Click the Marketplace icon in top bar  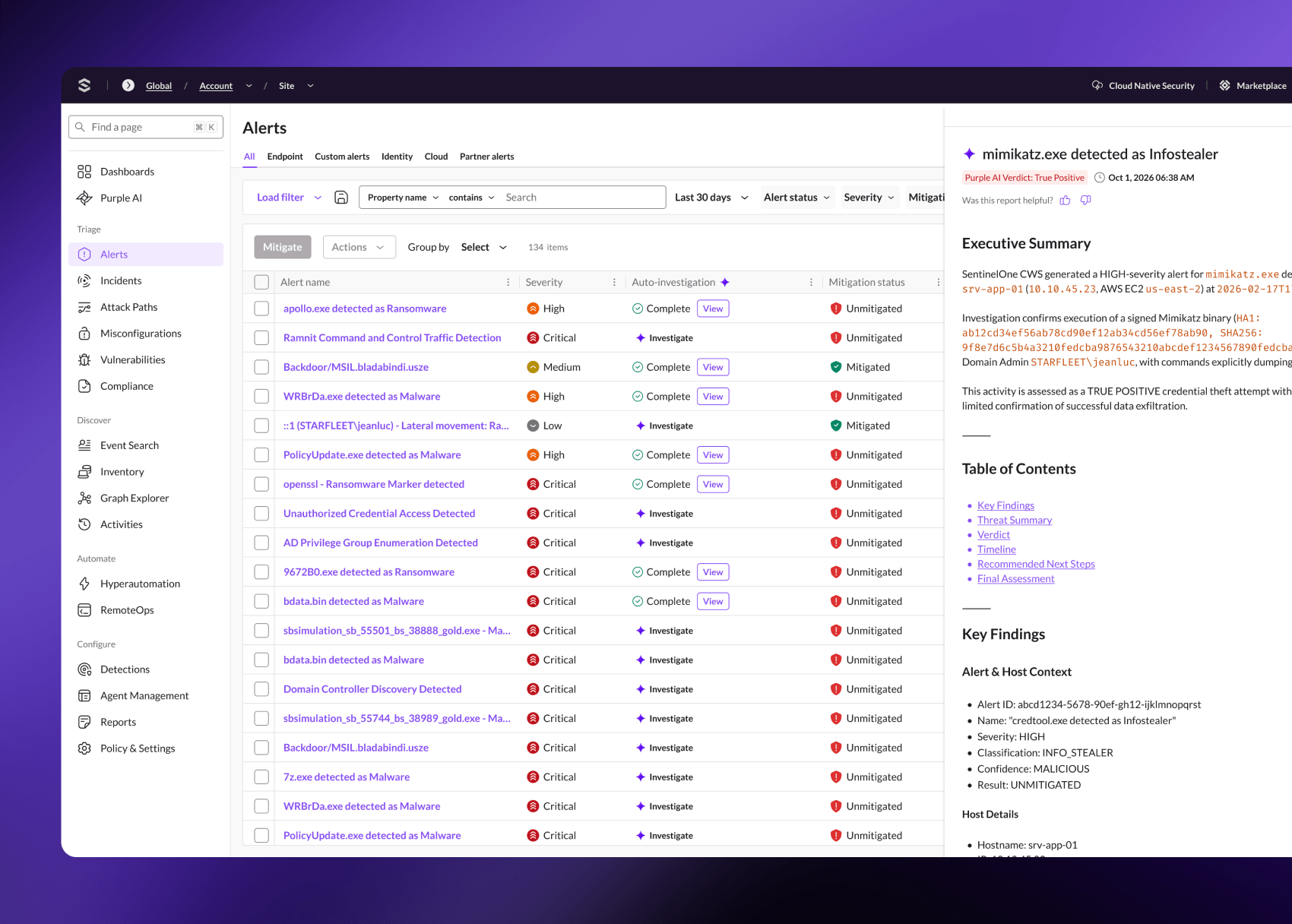pyautogui.click(x=1224, y=86)
